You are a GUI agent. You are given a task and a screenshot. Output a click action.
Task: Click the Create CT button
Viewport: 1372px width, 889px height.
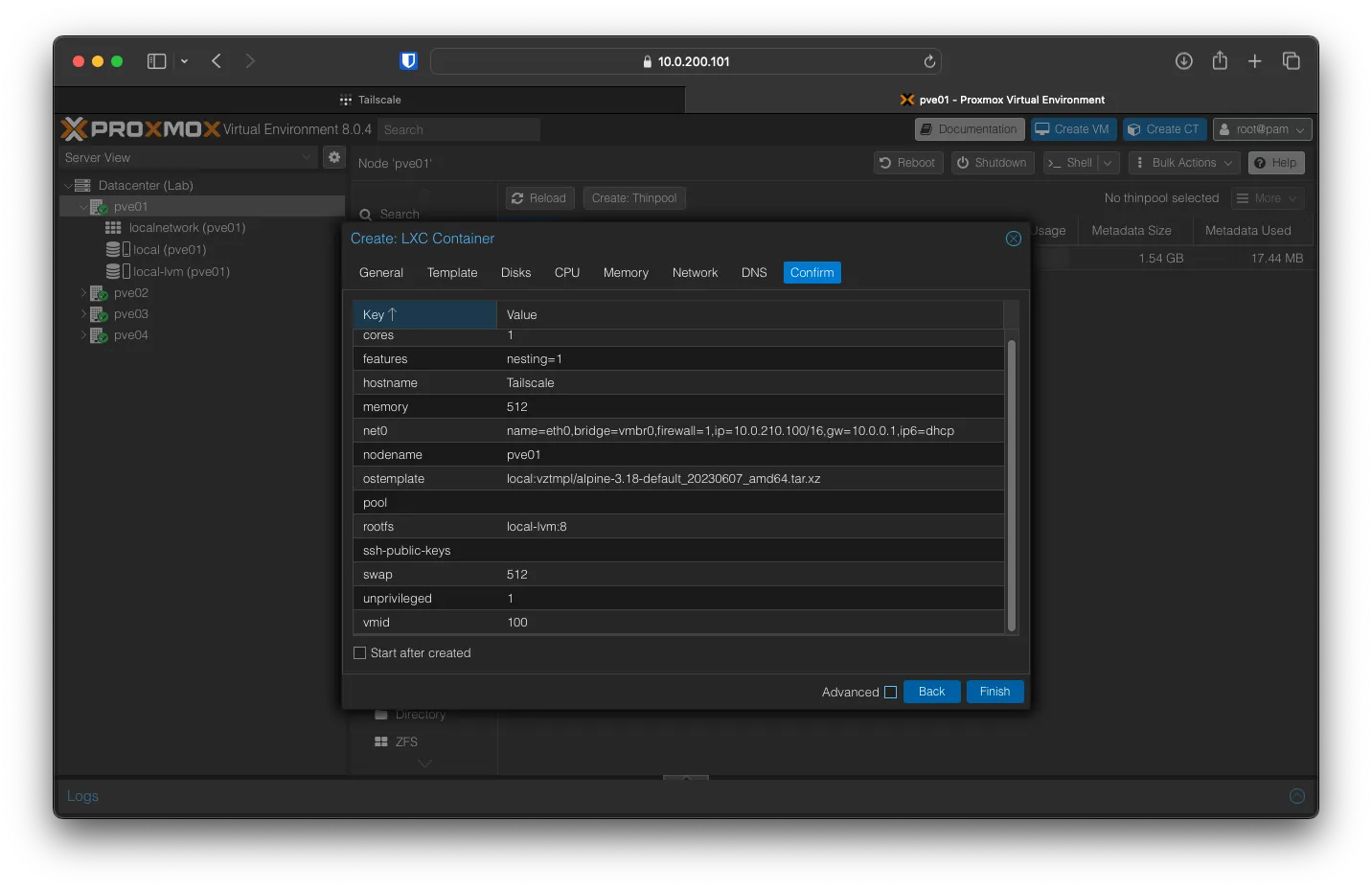[x=1164, y=129]
